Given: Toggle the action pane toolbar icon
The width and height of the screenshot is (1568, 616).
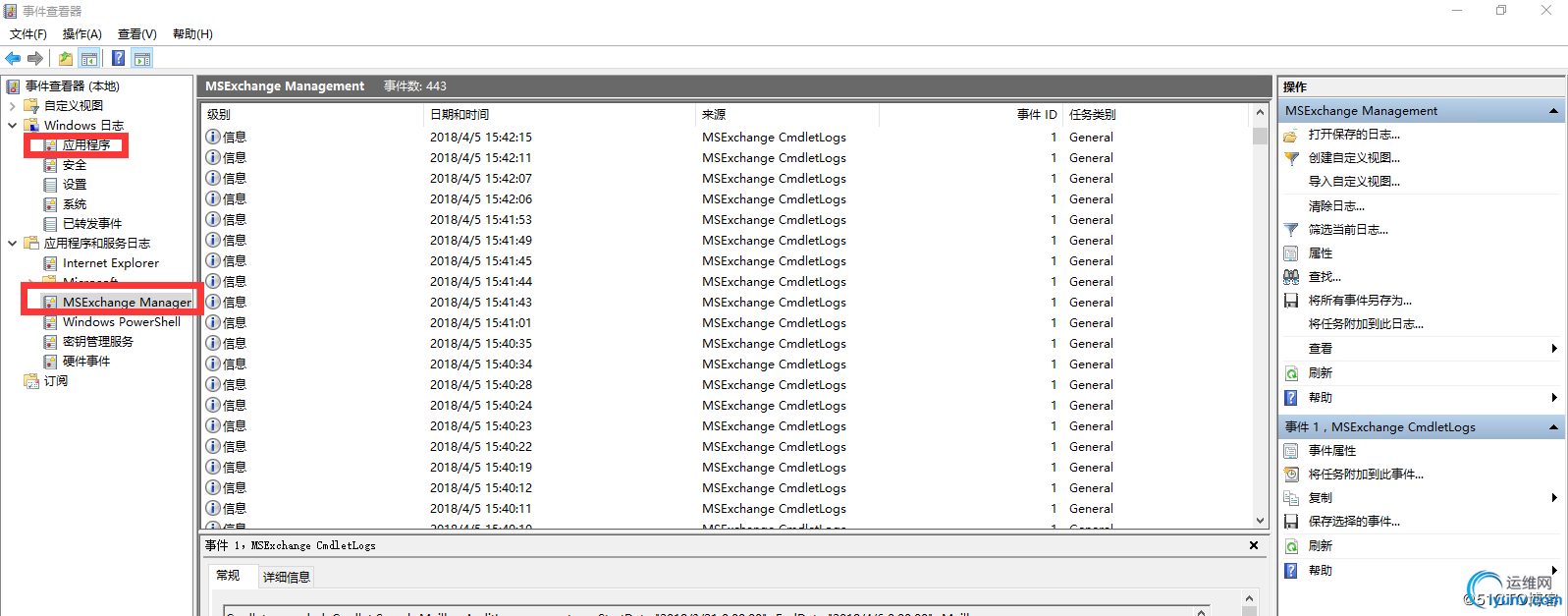Looking at the screenshot, I should [142, 58].
